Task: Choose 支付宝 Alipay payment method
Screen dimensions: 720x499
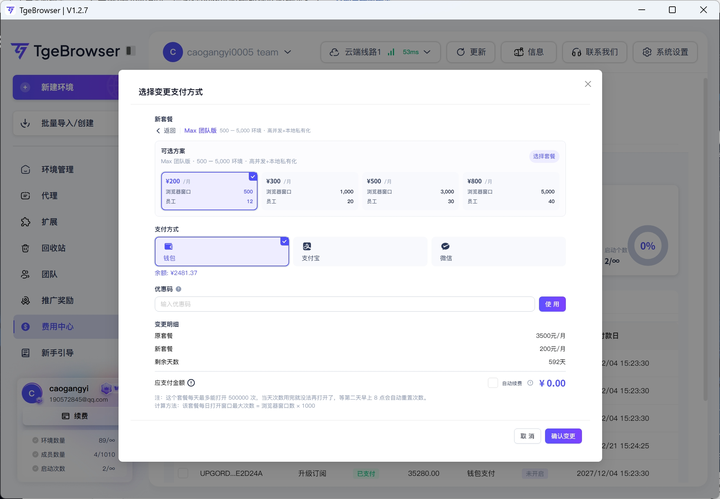Action: click(x=360, y=252)
